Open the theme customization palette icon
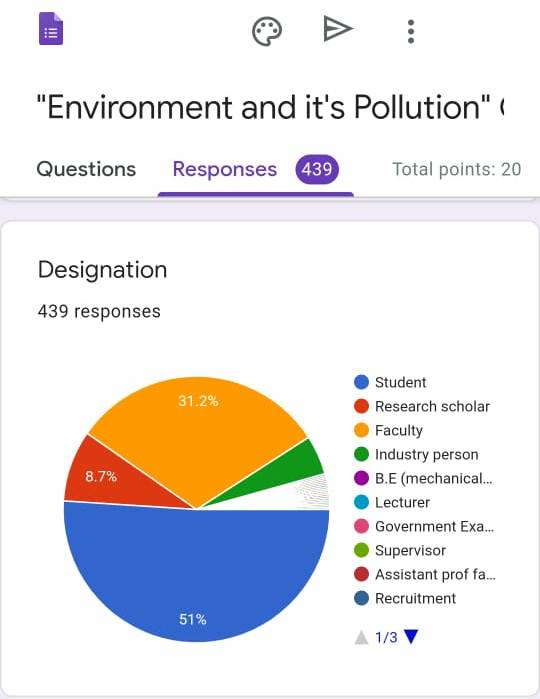This screenshot has width=540, height=699. 267,31
